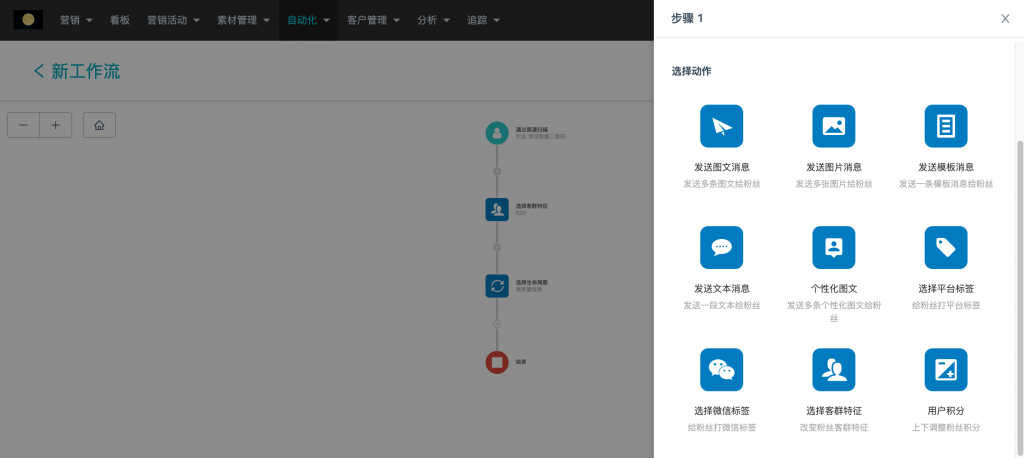Select the 用户积分 points icon
Viewport: 1024px width, 458px height.
click(x=945, y=369)
